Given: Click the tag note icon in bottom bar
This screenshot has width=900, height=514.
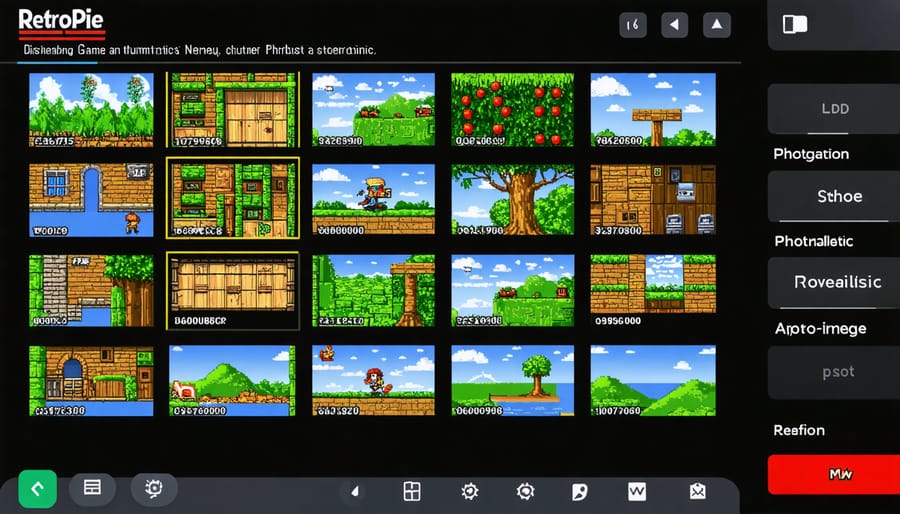Looking at the screenshot, I should [580, 492].
